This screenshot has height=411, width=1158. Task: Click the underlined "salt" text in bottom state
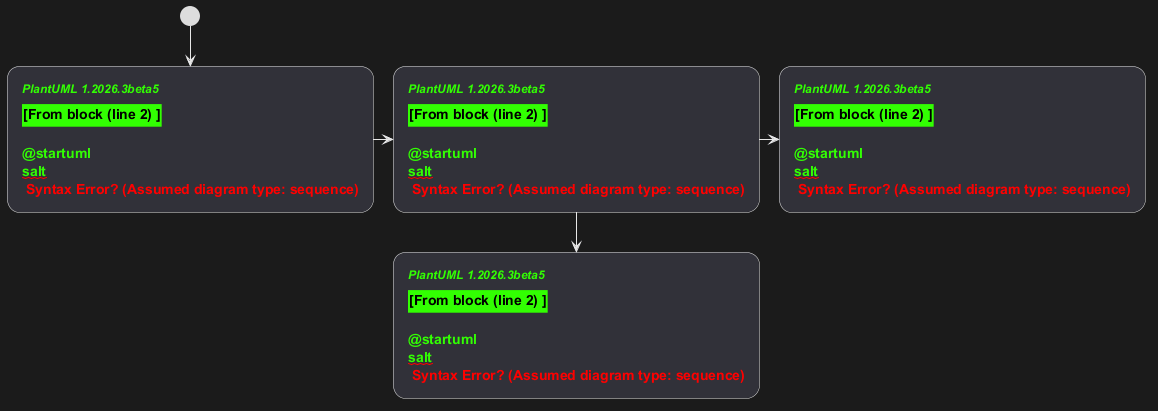tap(420, 357)
